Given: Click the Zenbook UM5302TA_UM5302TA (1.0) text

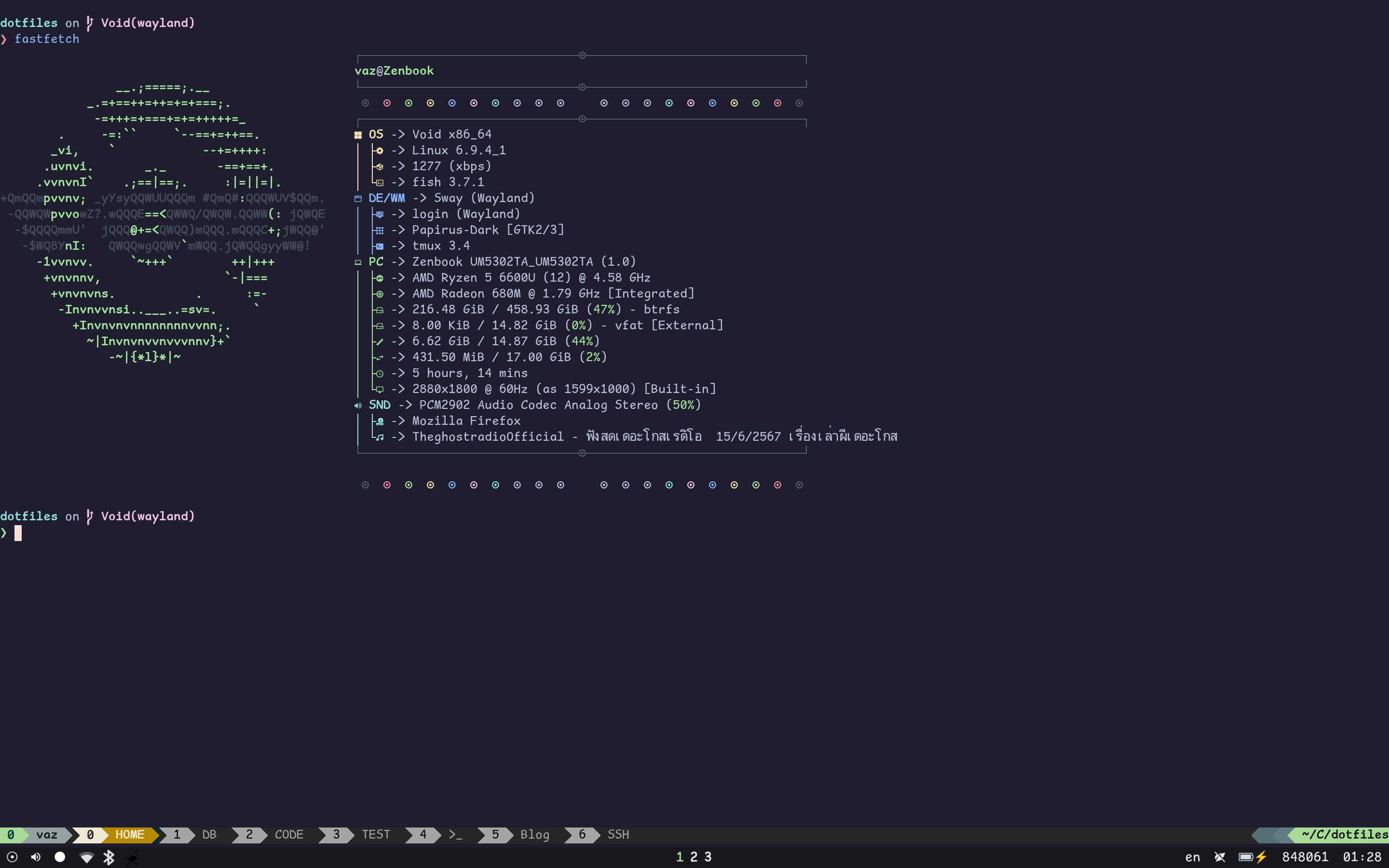Looking at the screenshot, I should [524, 262].
